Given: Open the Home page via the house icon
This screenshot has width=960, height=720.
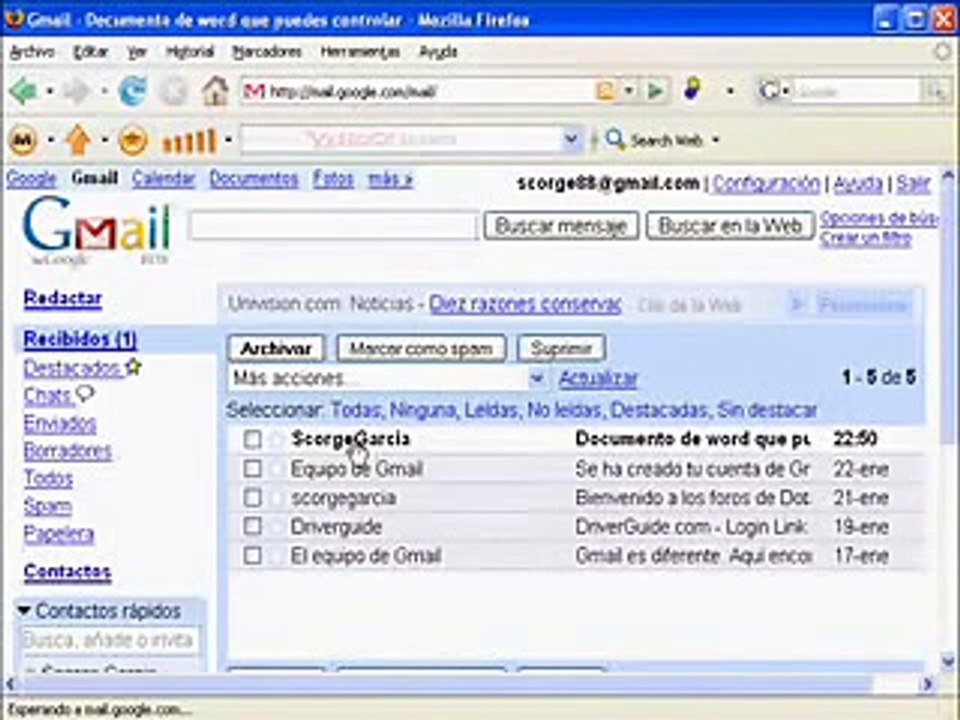Looking at the screenshot, I should [215, 91].
